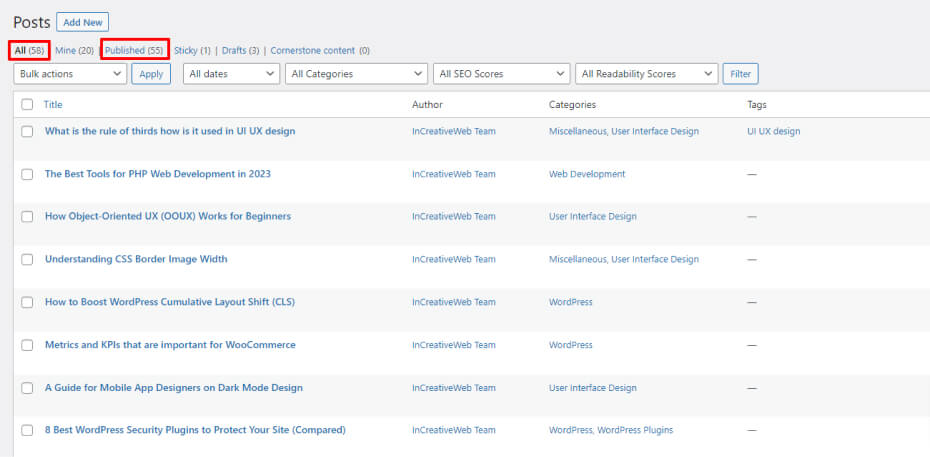Check the Dark Mode Design post box
This screenshot has height=457, width=930.
(x=27, y=388)
